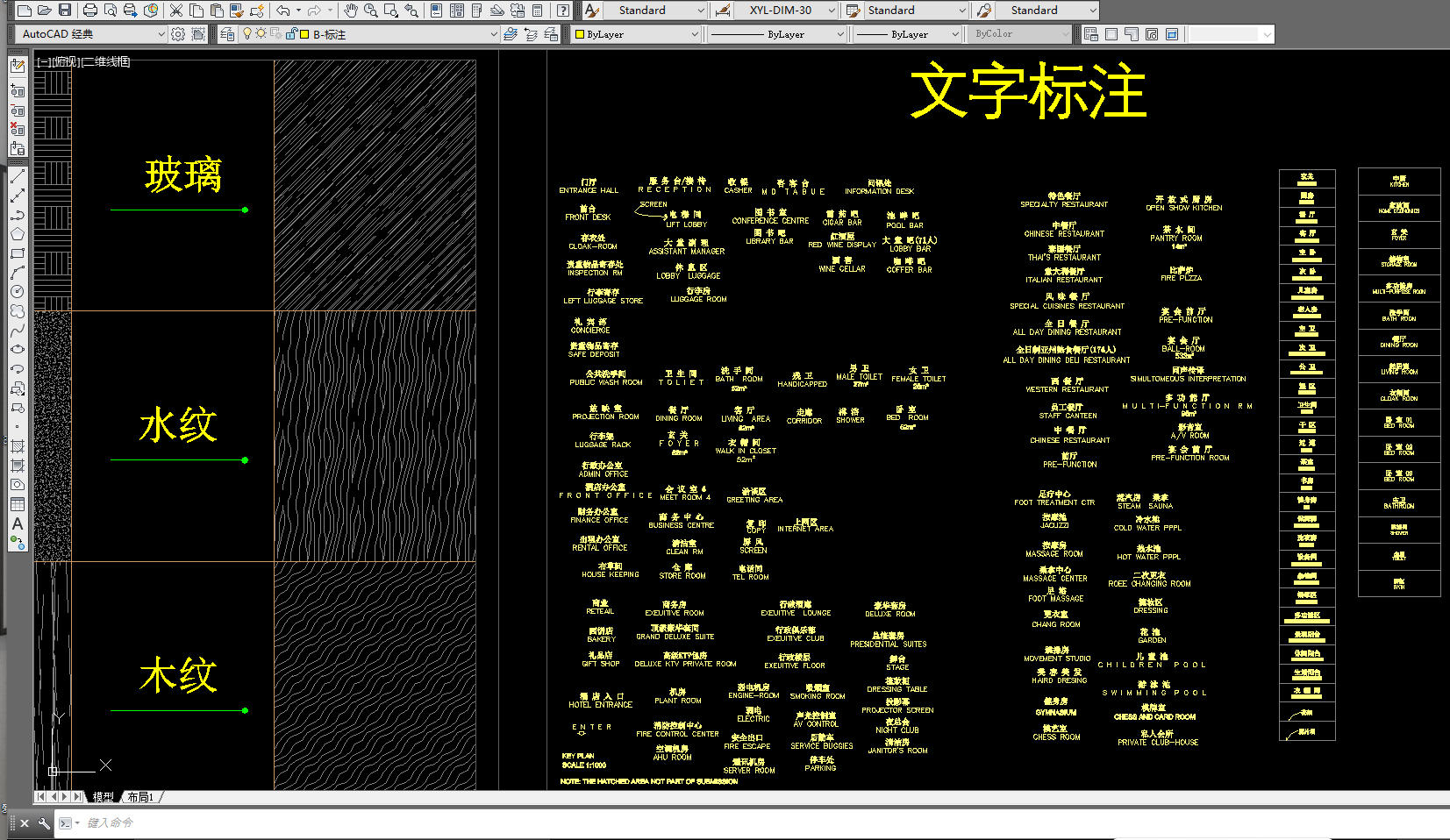Screen dimensions: 1450x840
Task: Activate the Pan hand tool
Action: coord(350,11)
